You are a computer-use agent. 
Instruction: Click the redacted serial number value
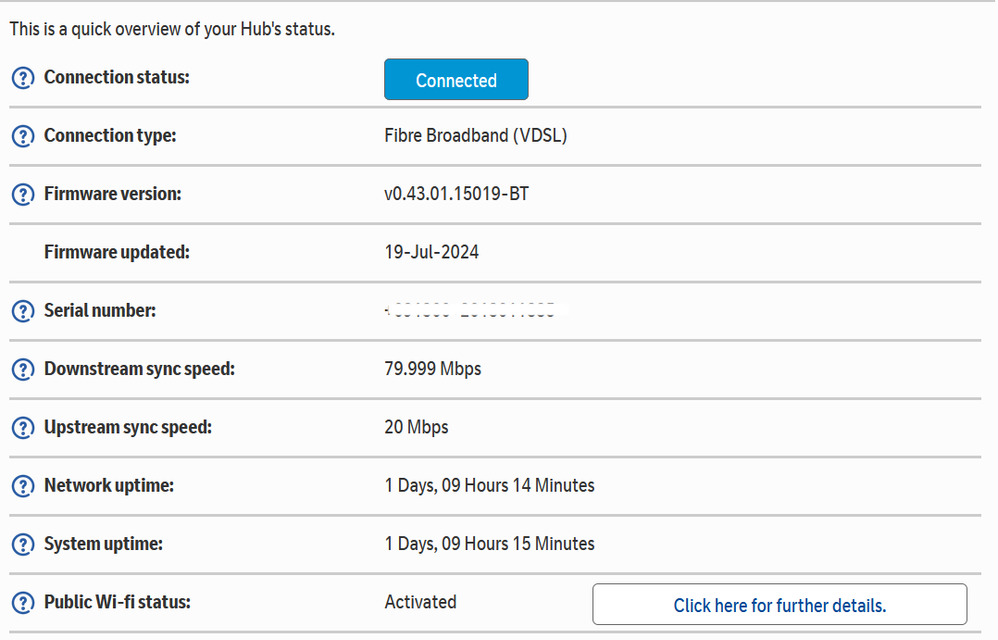[476, 311]
